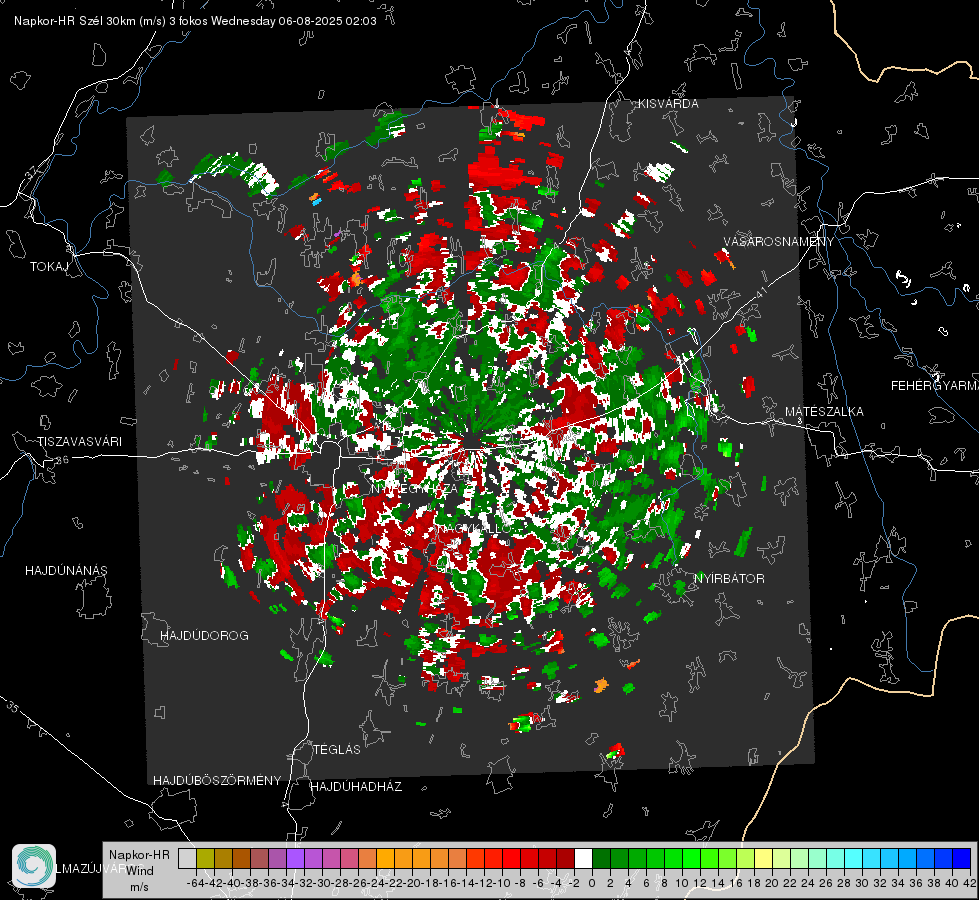The height and width of the screenshot is (900, 979).
Task: Select the olive -64 to -42 swatch
Action: point(205,858)
